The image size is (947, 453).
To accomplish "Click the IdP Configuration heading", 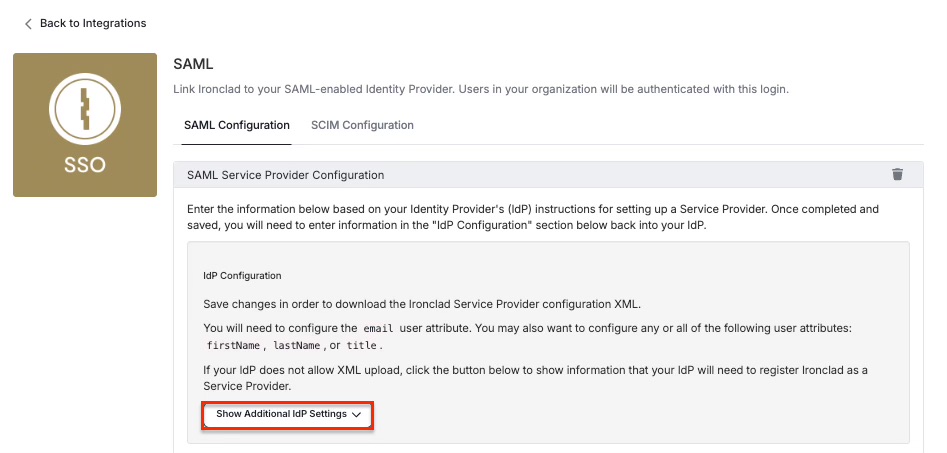I will [x=242, y=275].
